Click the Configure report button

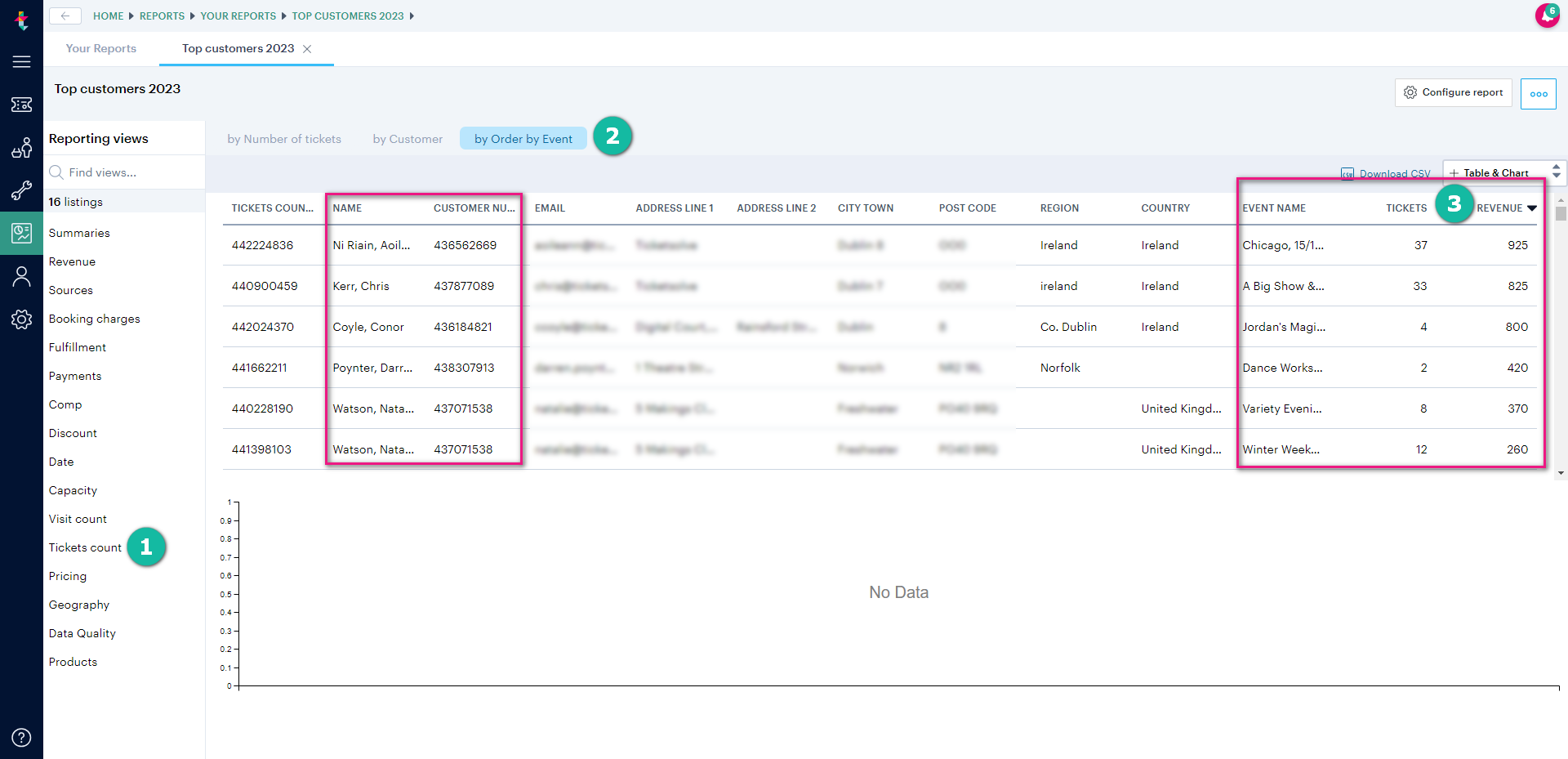pos(1453,92)
